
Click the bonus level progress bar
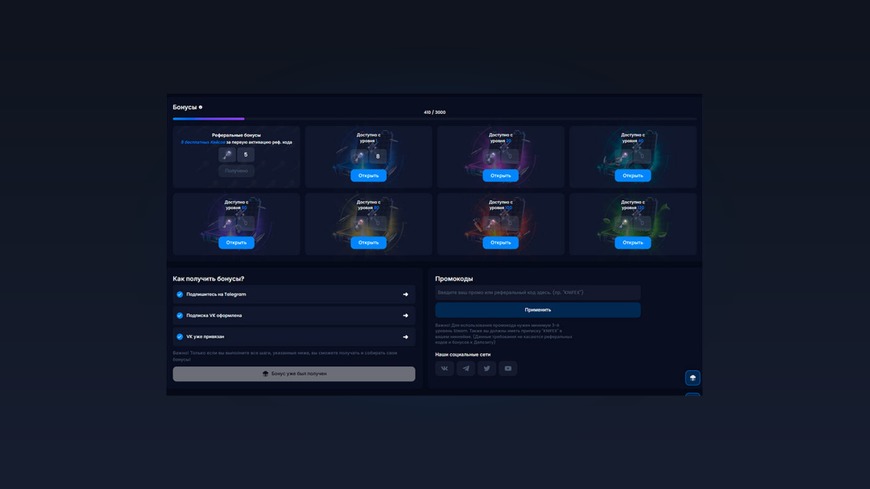[x=434, y=119]
